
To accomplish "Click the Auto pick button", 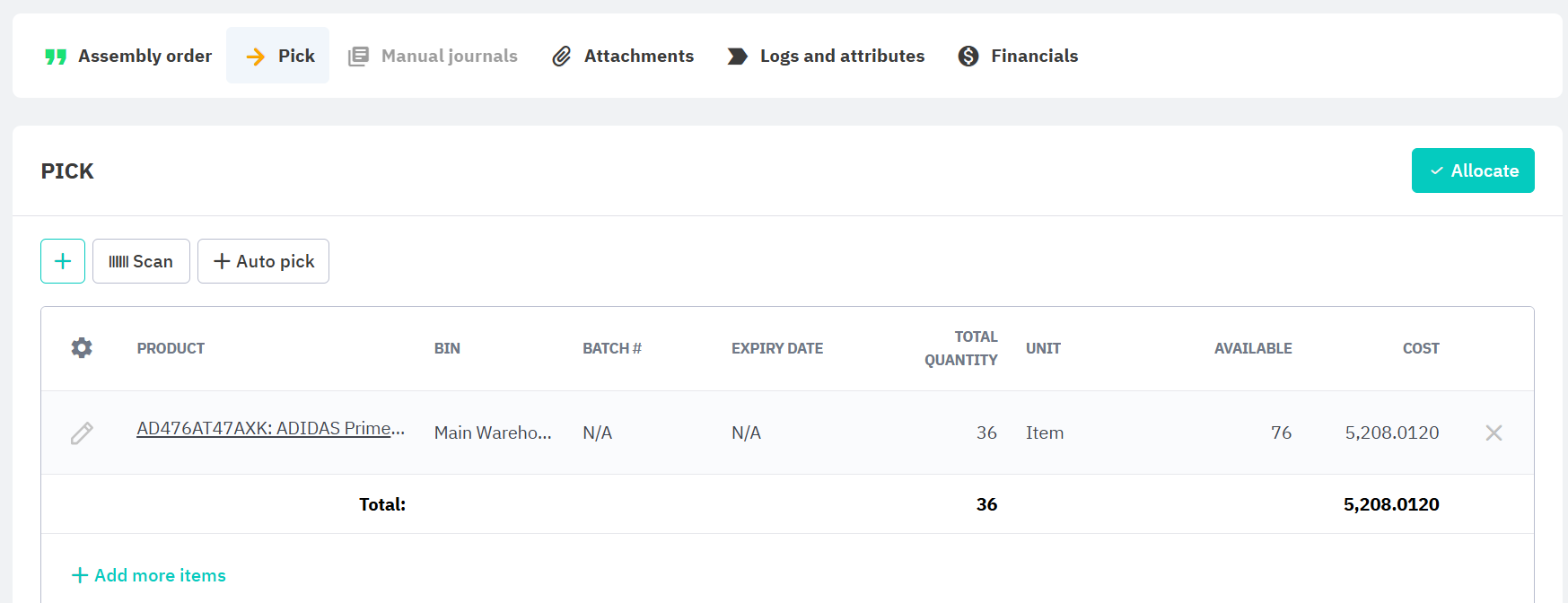I will tap(263, 261).
